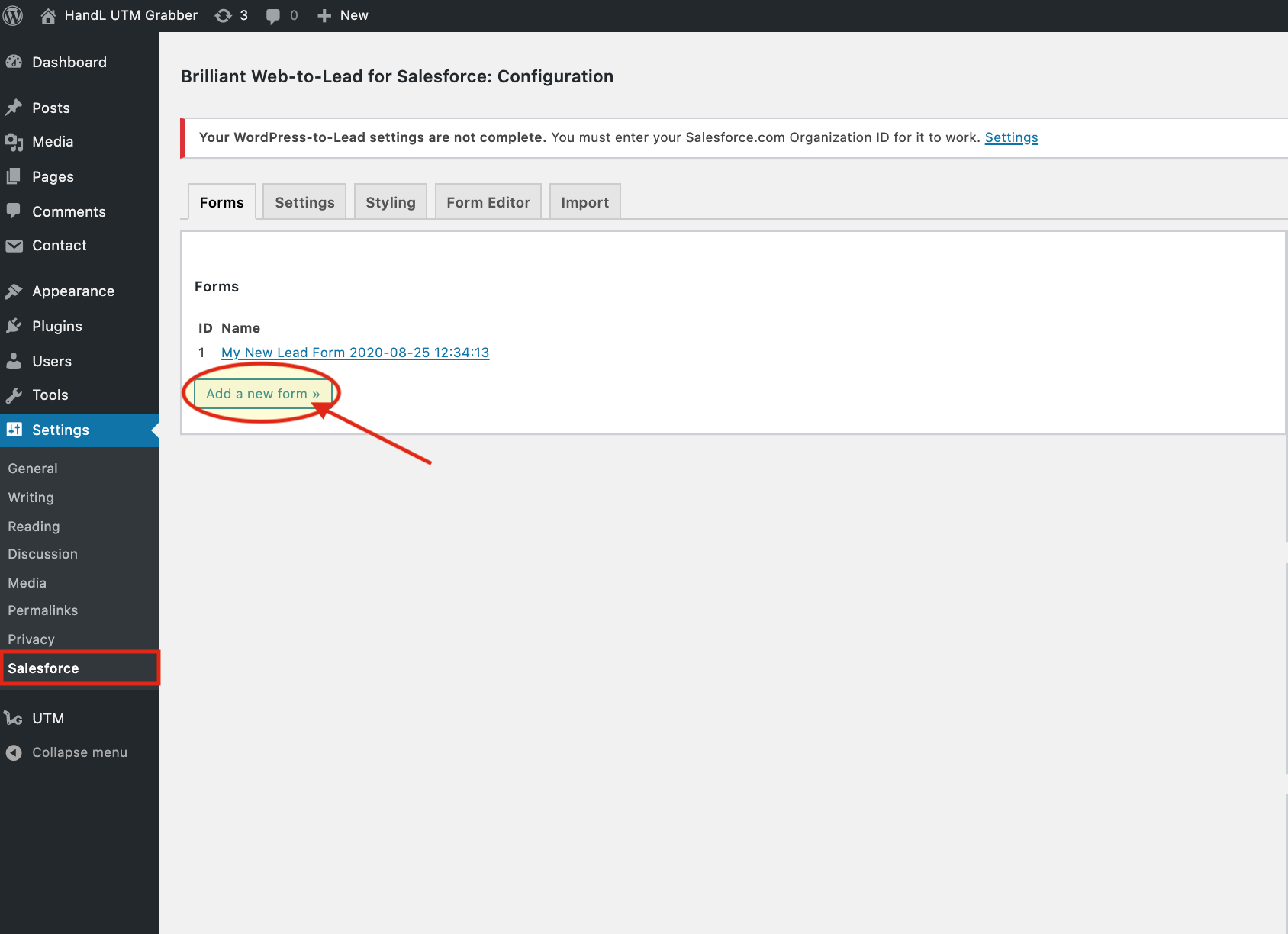Image resolution: width=1288 pixels, height=934 pixels.
Task: Click Add a new form button
Action: coord(262,394)
